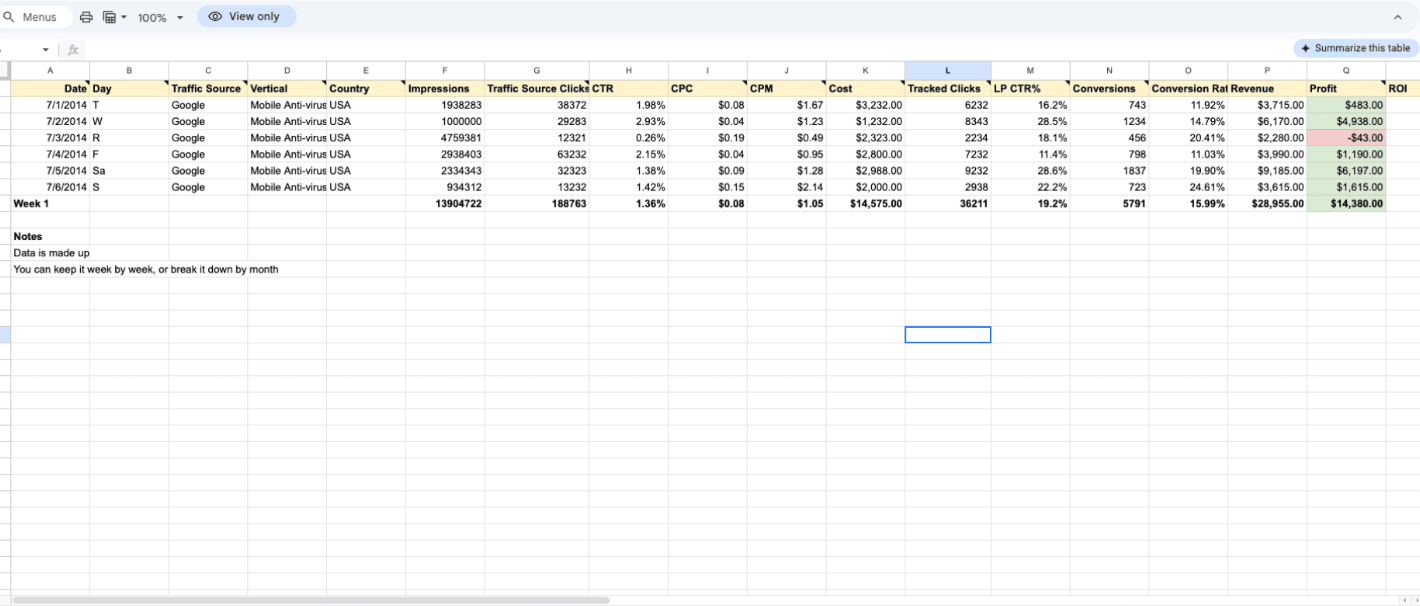Click the LP CTR% header cell
Viewport: 1420px width, 606px height.
tap(1030, 88)
